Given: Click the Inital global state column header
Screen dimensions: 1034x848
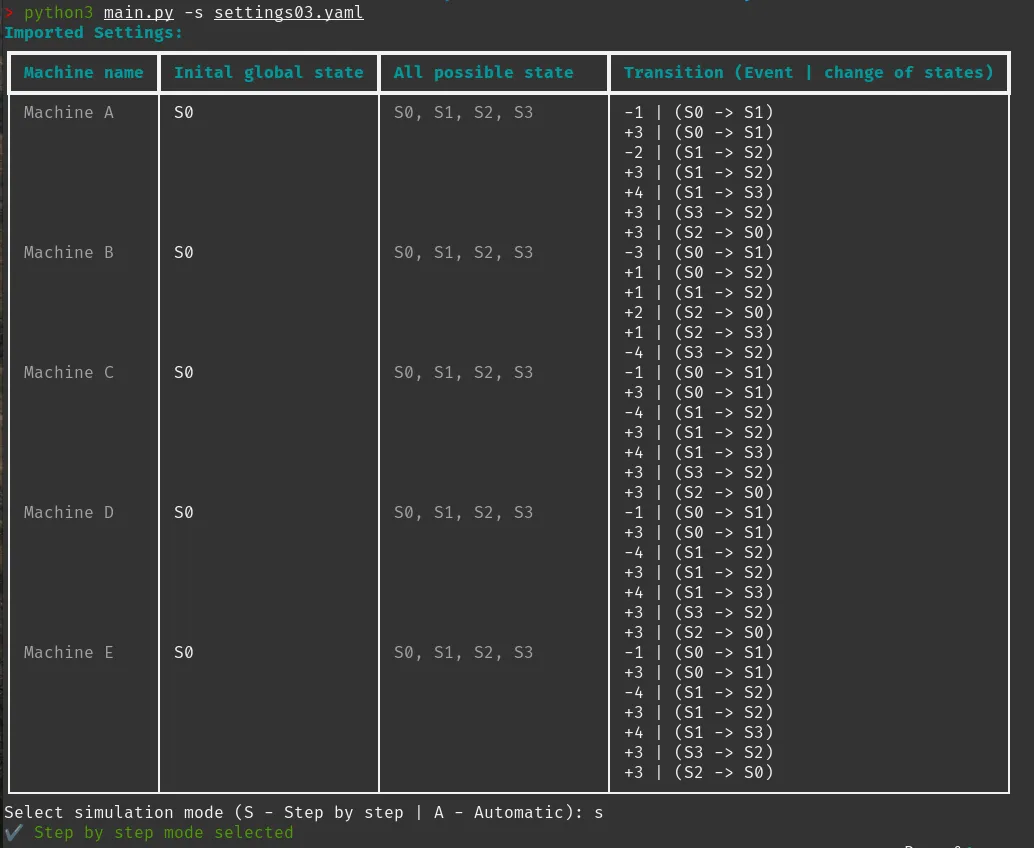Looking at the screenshot, I should (268, 73).
